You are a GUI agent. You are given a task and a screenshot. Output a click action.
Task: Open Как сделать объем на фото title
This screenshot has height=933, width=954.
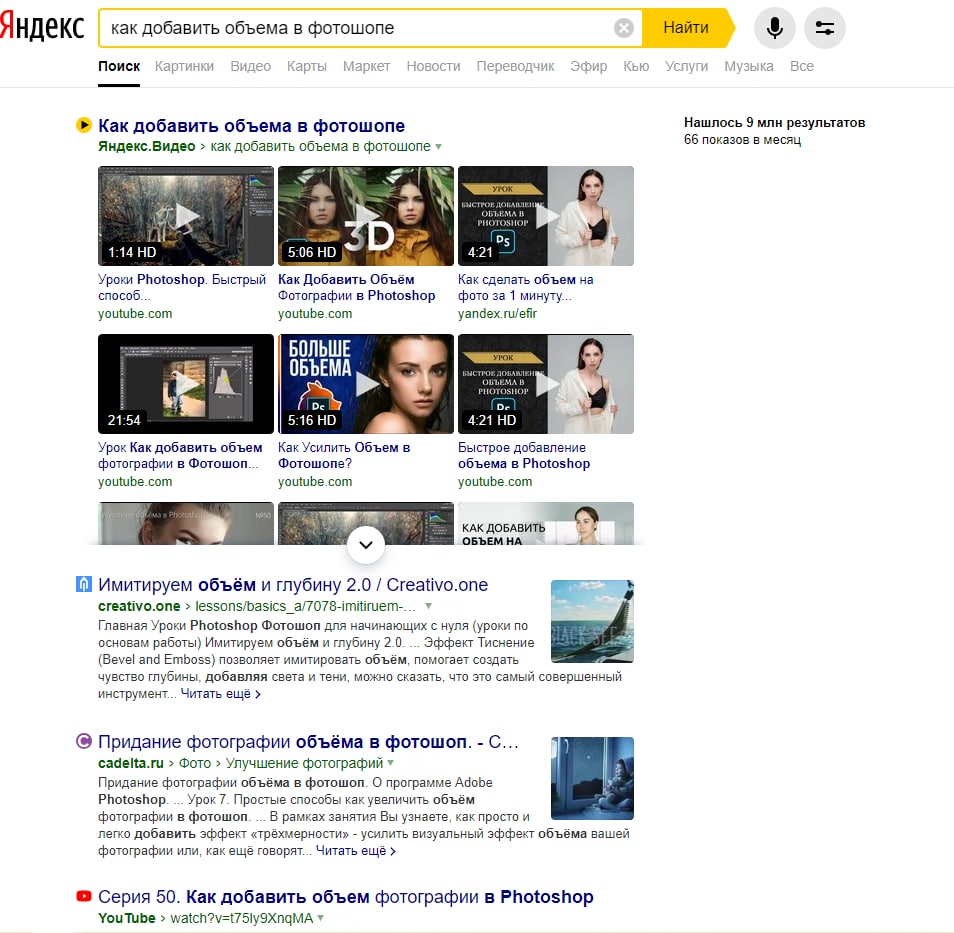point(526,287)
